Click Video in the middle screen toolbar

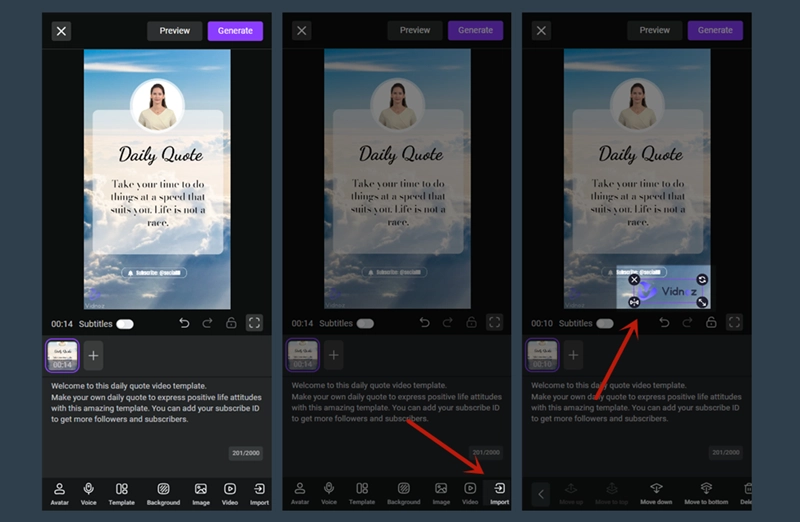click(x=470, y=494)
